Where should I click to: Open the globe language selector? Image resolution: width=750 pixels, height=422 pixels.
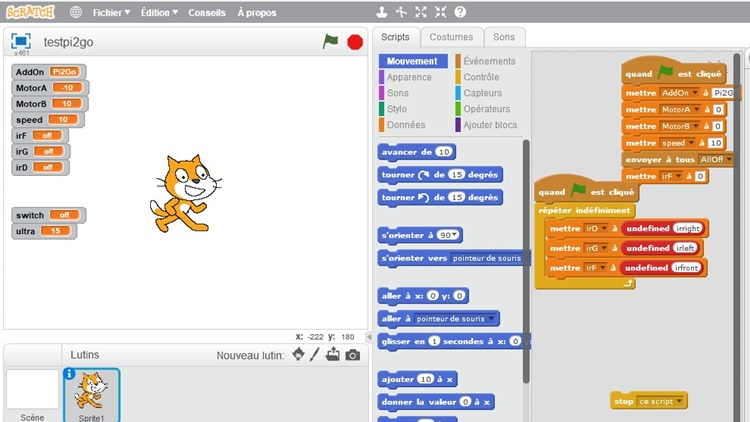(76, 13)
